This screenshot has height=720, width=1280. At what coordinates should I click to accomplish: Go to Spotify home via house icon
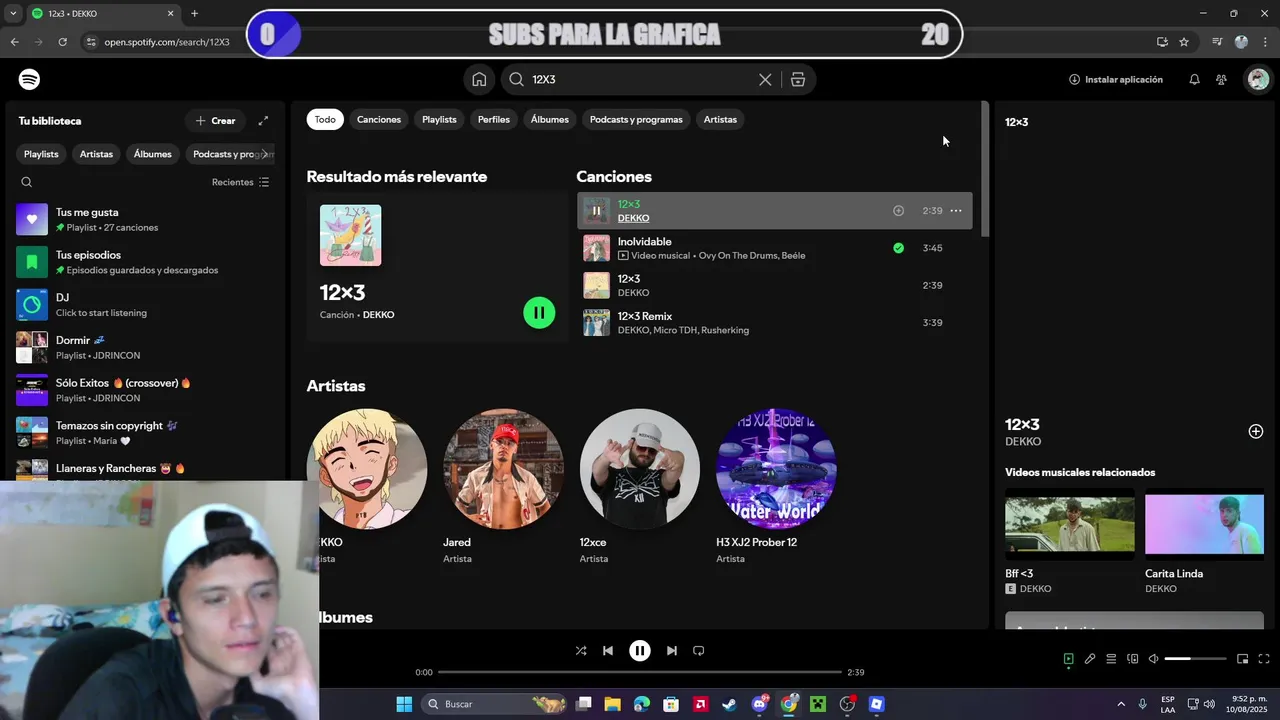pos(479,79)
